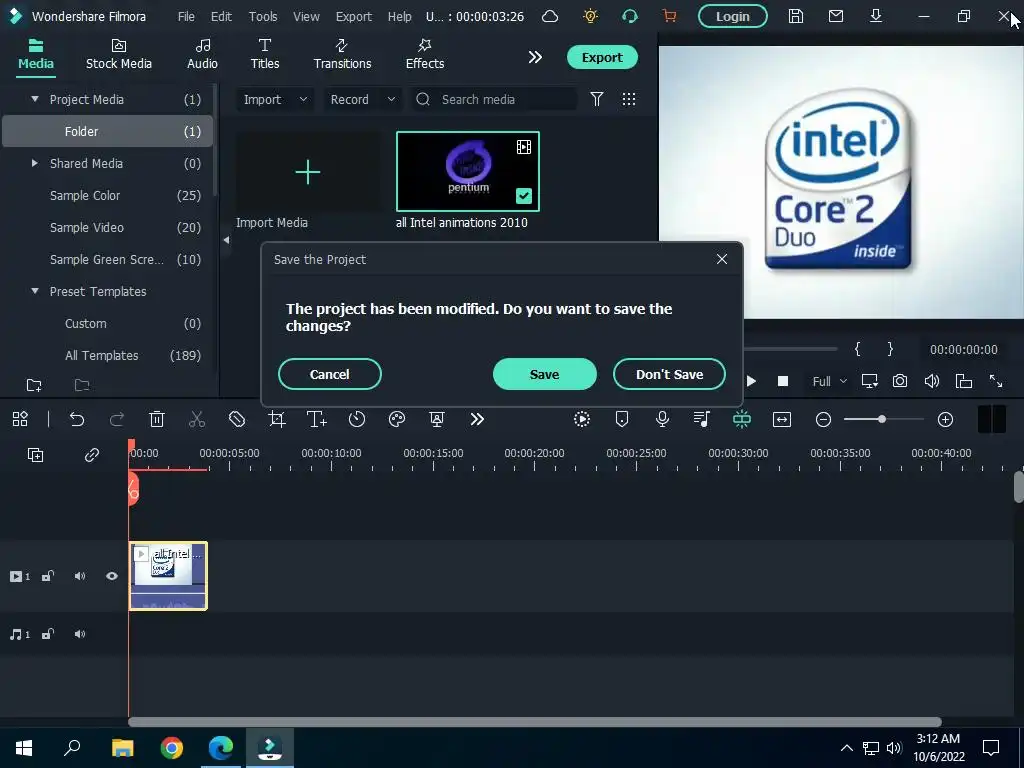This screenshot has height=768, width=1024.
Task: Open the envelope messages icon
Action: pos(836,16)
